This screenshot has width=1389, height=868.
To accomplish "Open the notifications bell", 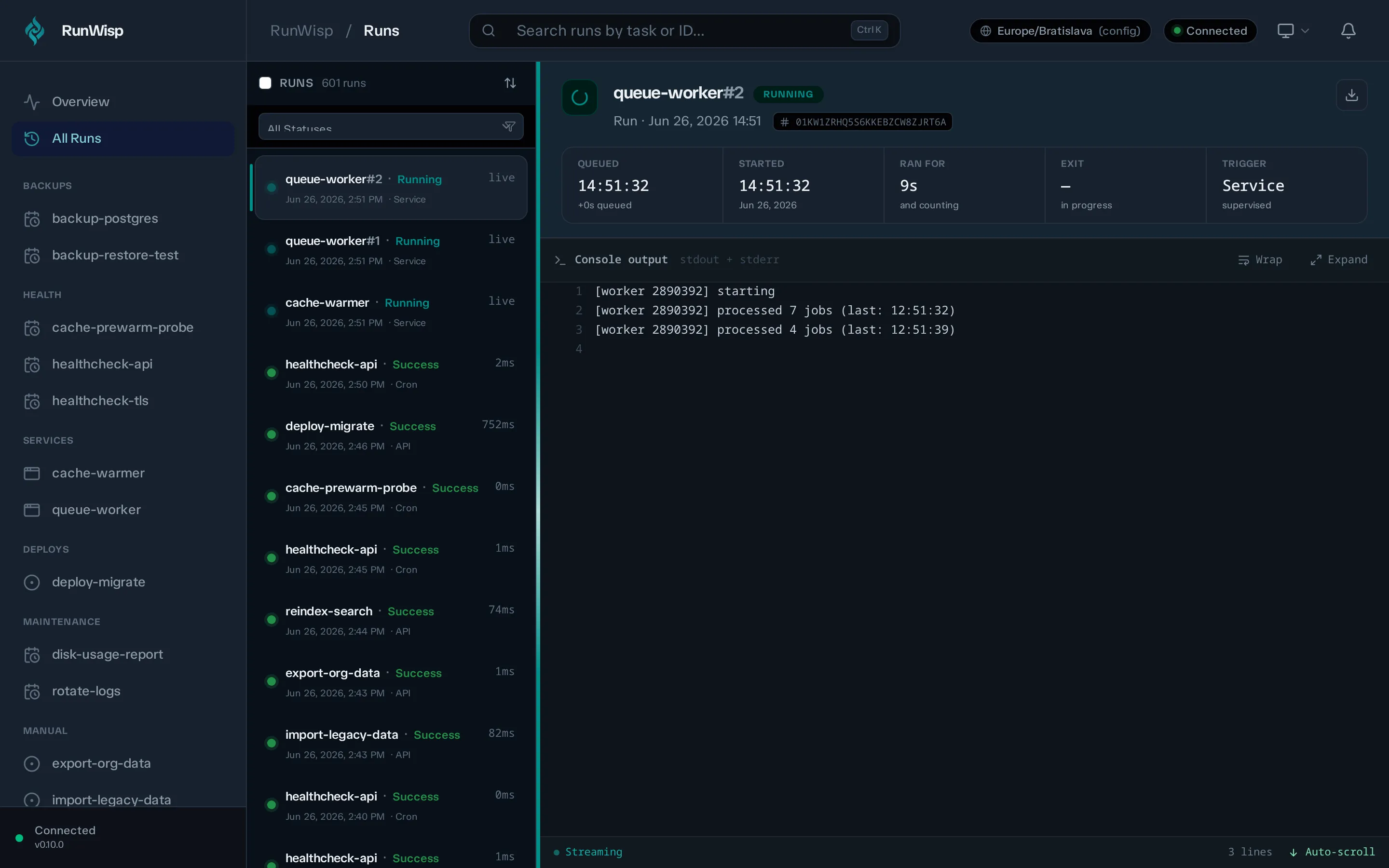I will [x=1348, y=30].
